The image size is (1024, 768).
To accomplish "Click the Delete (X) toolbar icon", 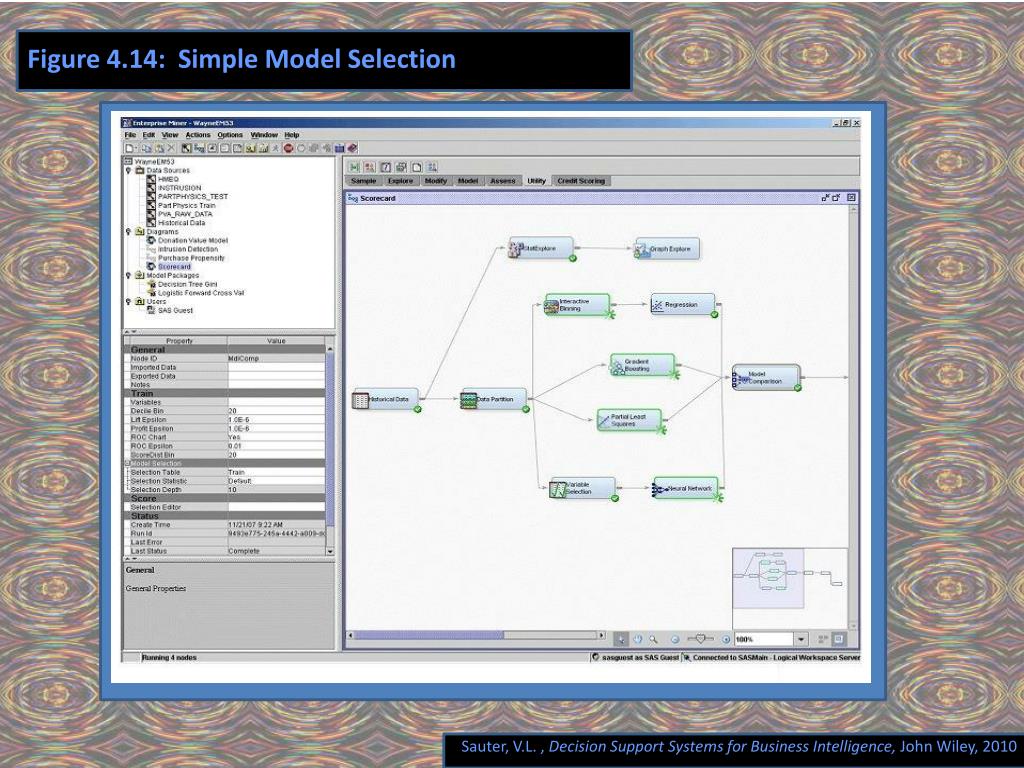I will pos(171,148).
